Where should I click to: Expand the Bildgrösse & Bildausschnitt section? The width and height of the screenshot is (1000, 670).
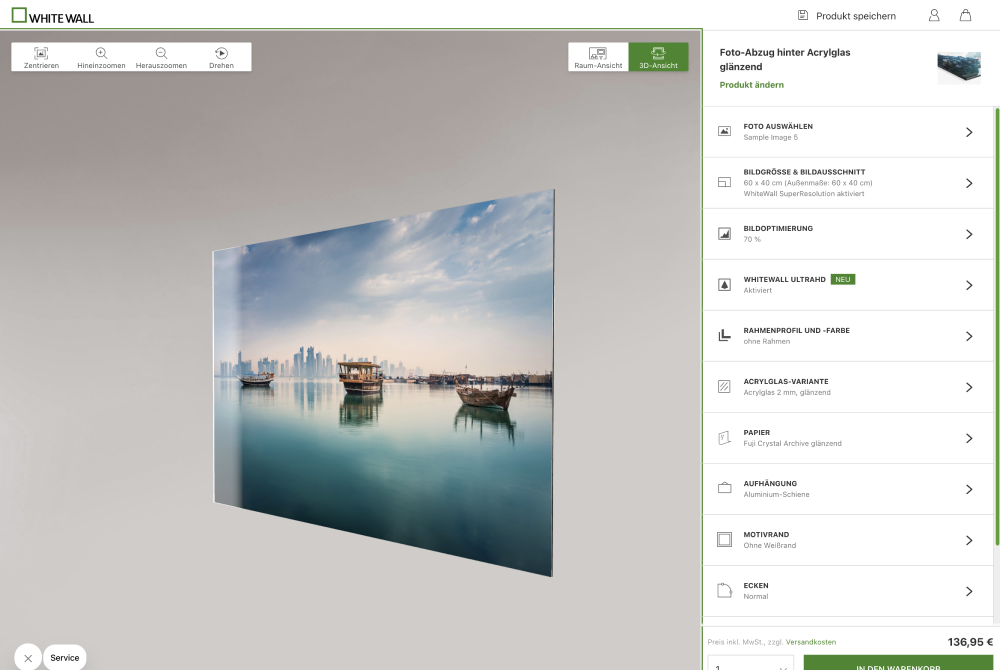pos(968,182)
